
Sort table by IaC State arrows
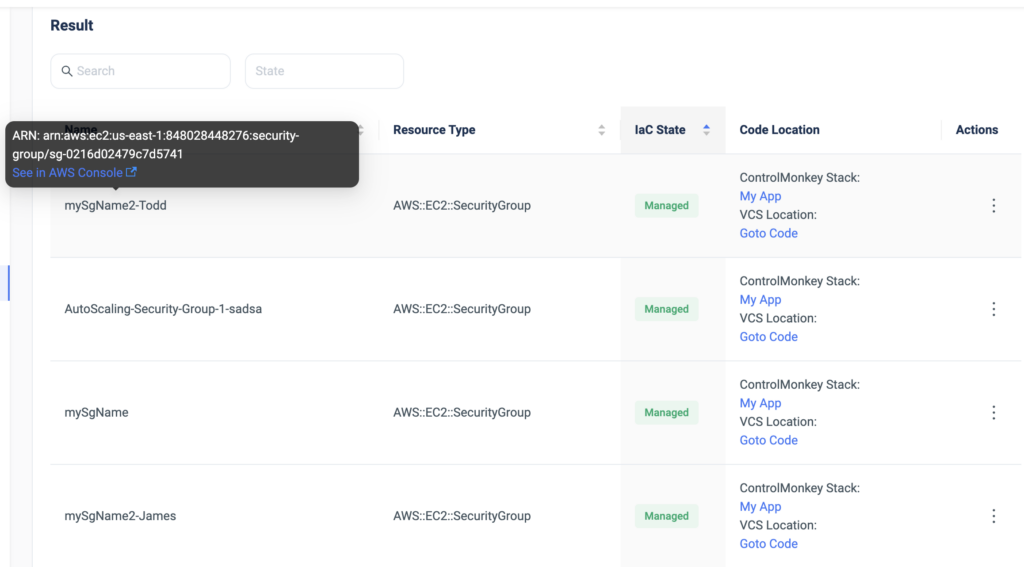706,130
